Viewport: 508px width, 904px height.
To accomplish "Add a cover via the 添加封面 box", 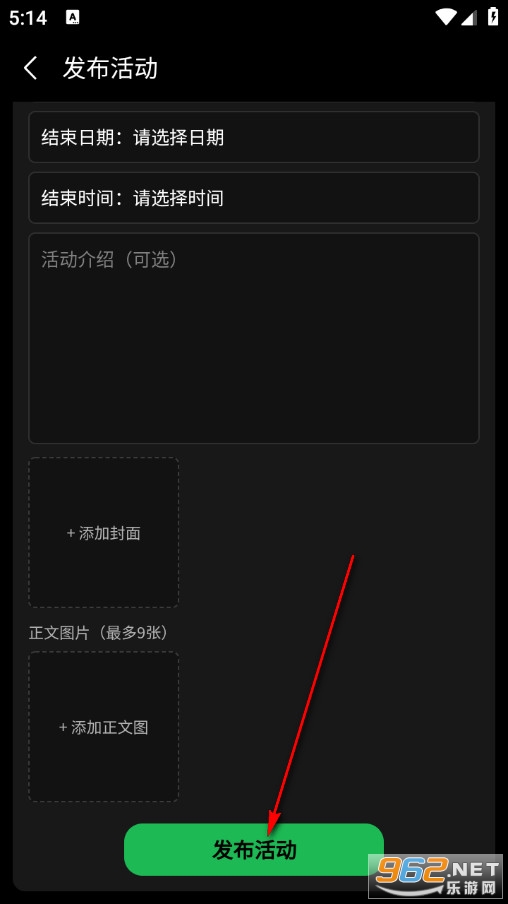I will point(104,533).
